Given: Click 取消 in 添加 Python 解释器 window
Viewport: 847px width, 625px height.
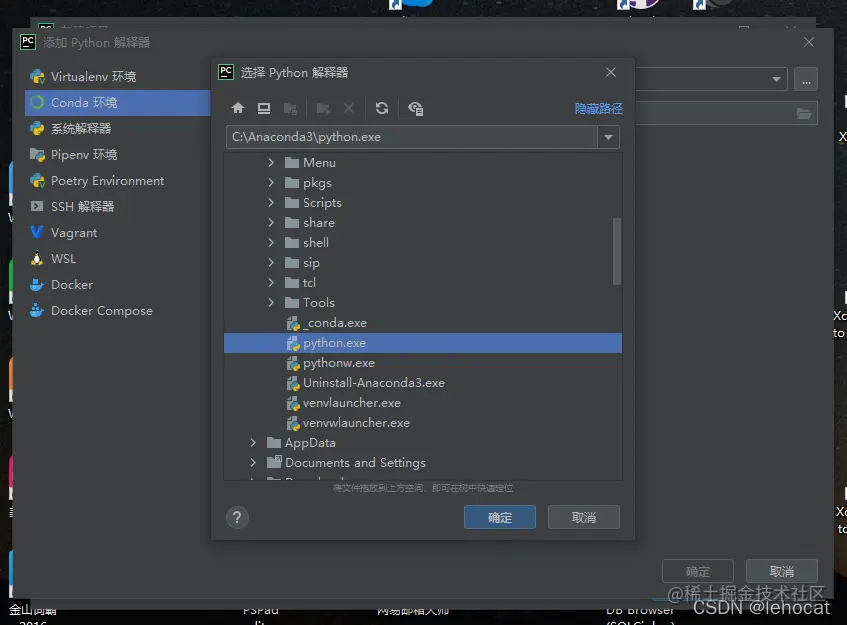Looking at the screenshot, I should (782, 572).
